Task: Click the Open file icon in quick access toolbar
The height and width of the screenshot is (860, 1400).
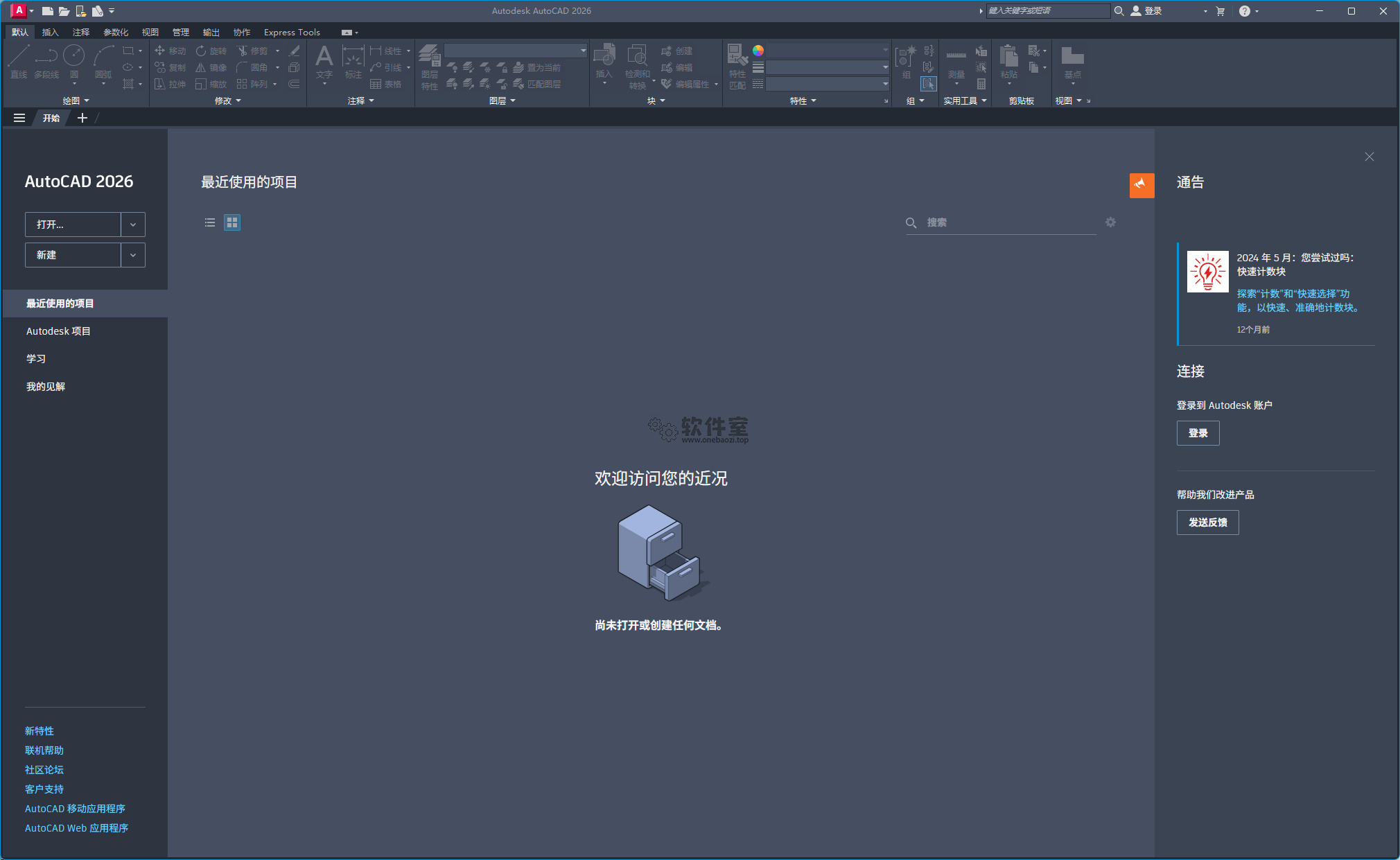Action: 64,11
